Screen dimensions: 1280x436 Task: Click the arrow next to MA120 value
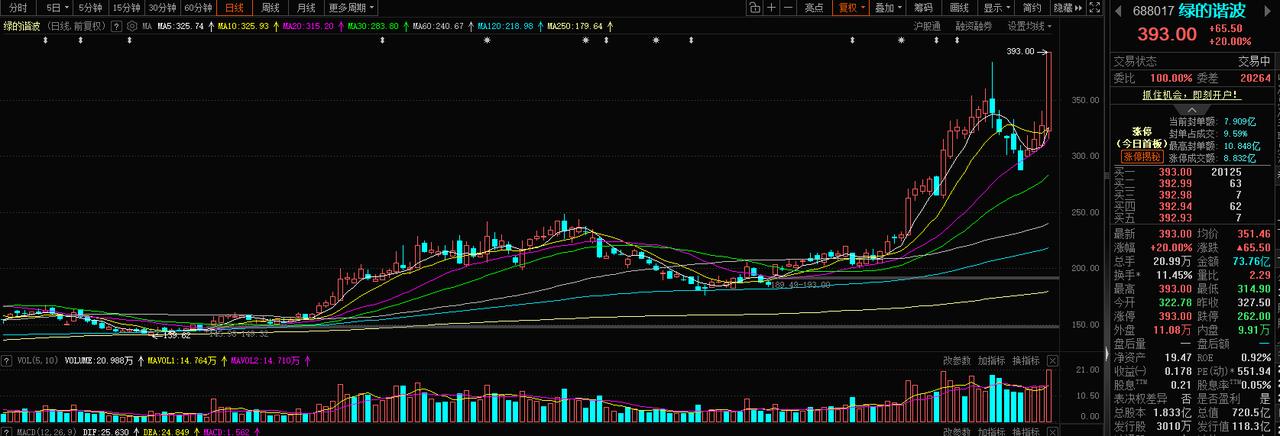(541, 26)
